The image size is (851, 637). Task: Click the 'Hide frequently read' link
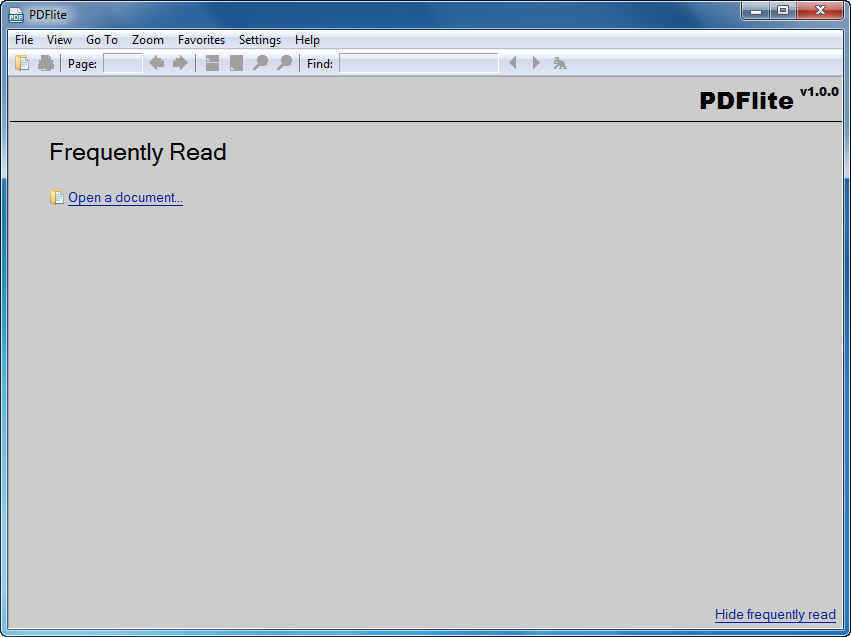775,615
